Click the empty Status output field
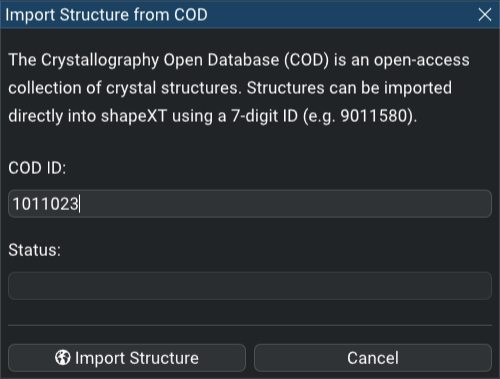The width and height of the screenshot is (500, 379). click(250, 286)
